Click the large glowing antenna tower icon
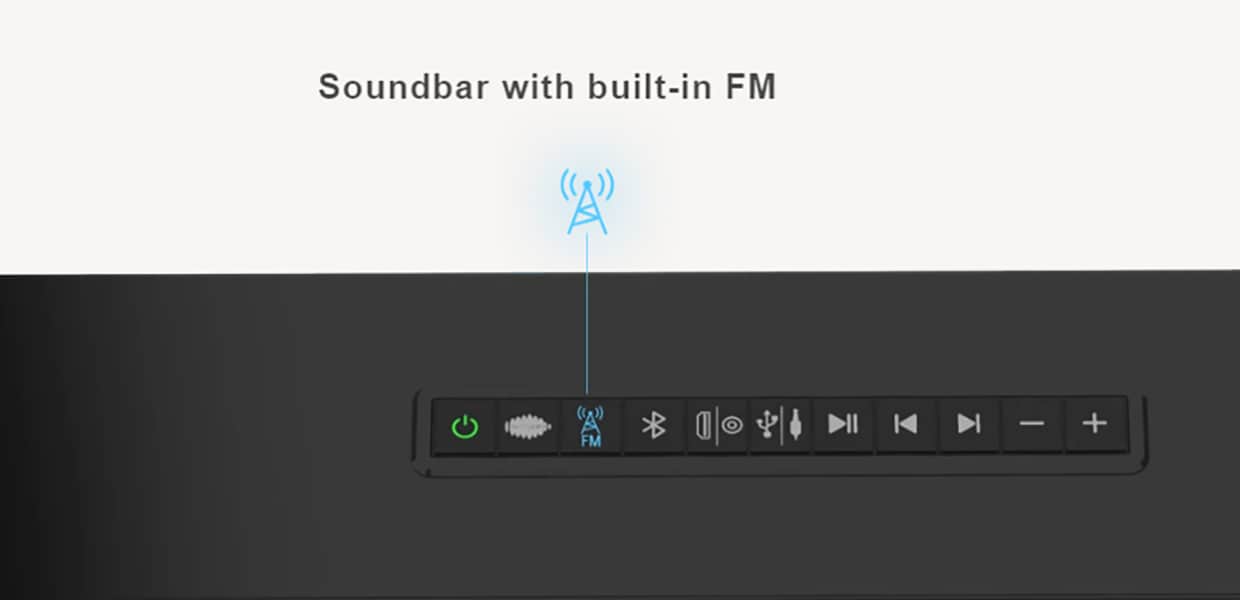 [x=587, y=200]
